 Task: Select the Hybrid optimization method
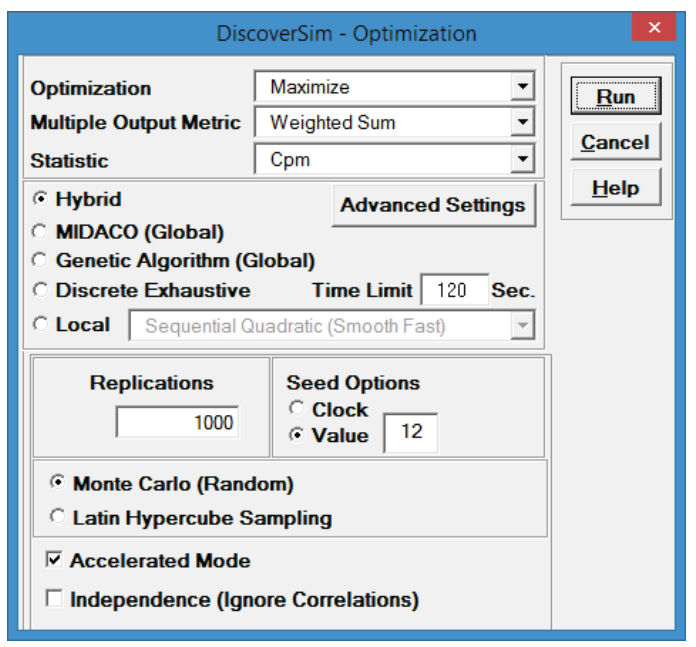coord(40,200)
